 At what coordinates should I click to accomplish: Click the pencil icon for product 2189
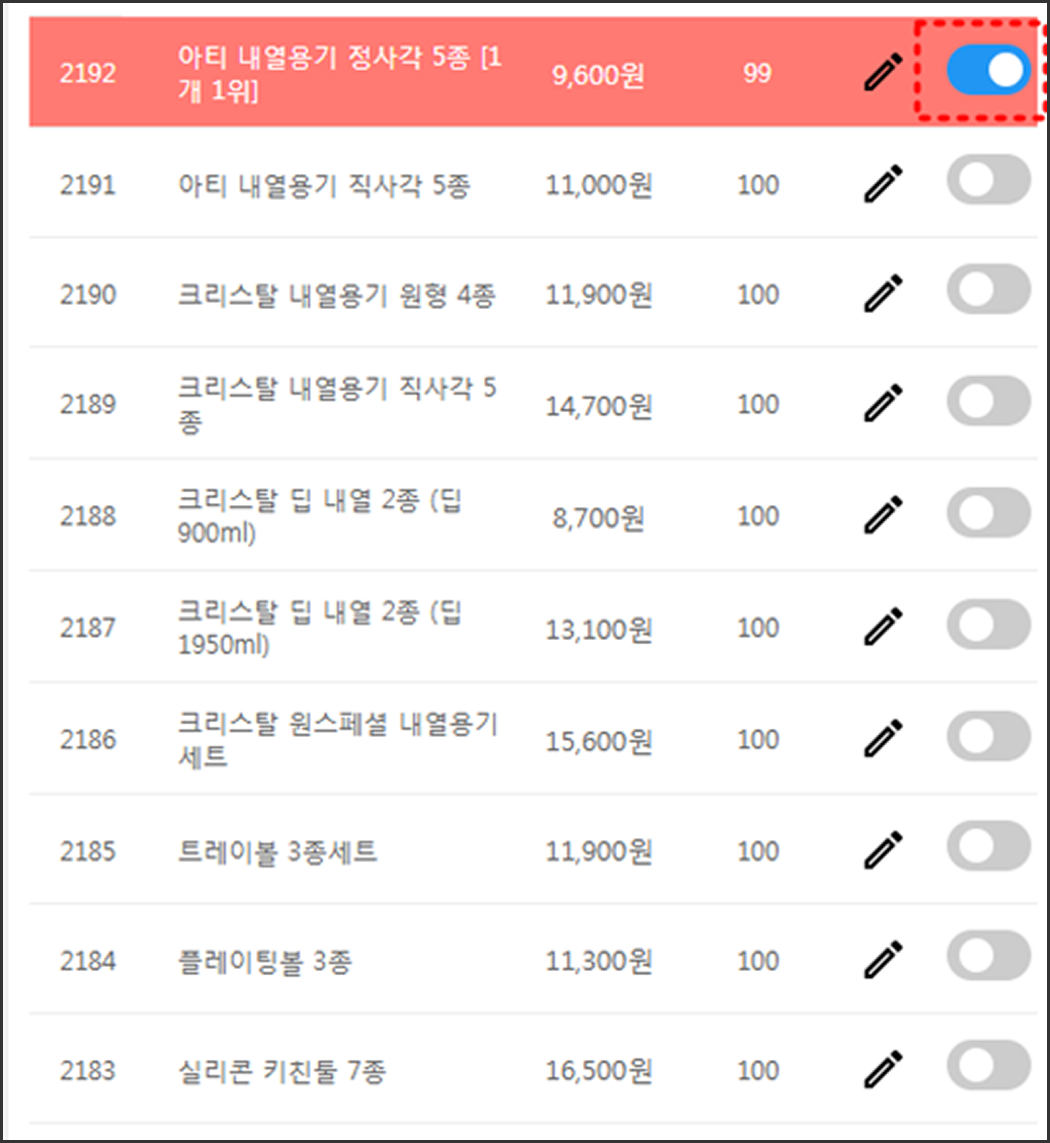point(883,404)
